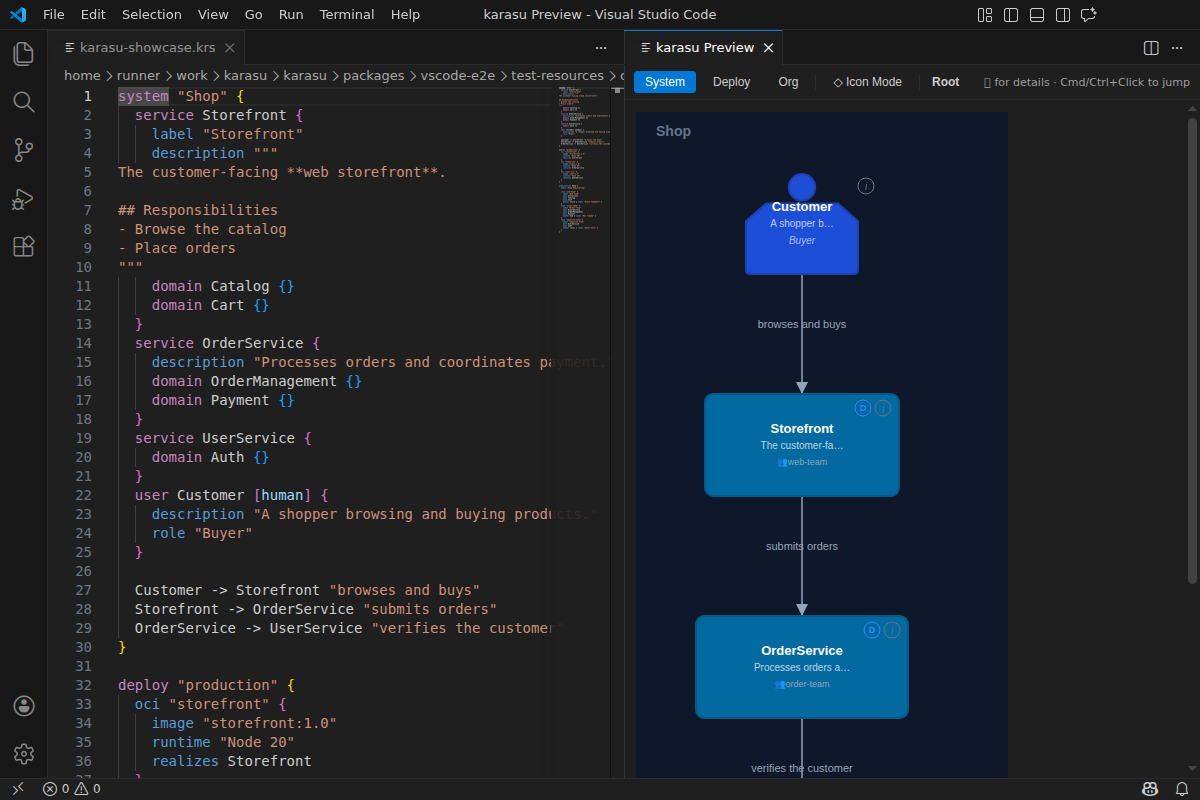Open the Go menu
Screen dimensions: 1200x800
254,15
